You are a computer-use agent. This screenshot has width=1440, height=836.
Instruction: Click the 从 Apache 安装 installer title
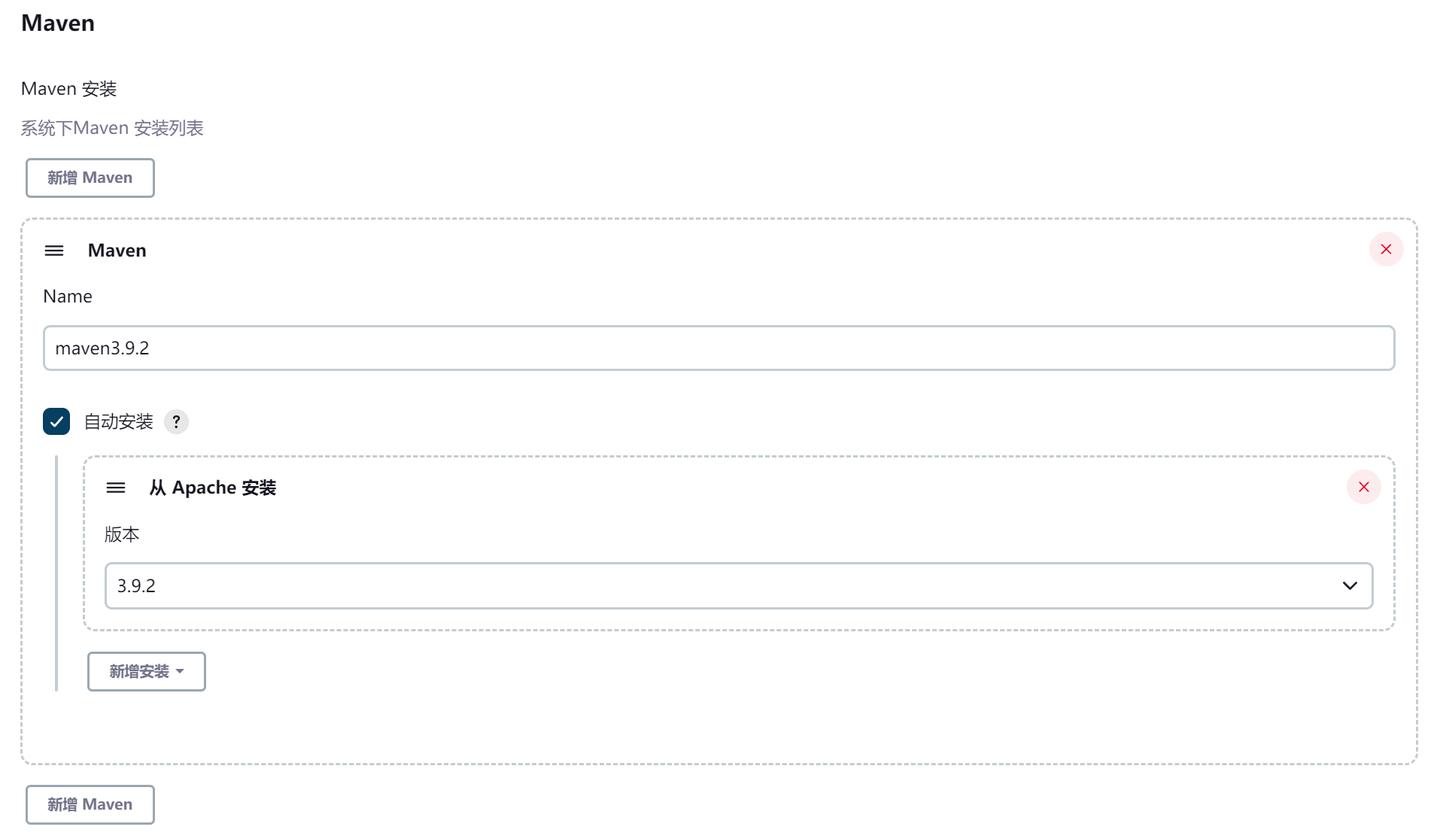pyautogui.click(x=212, y=488)
